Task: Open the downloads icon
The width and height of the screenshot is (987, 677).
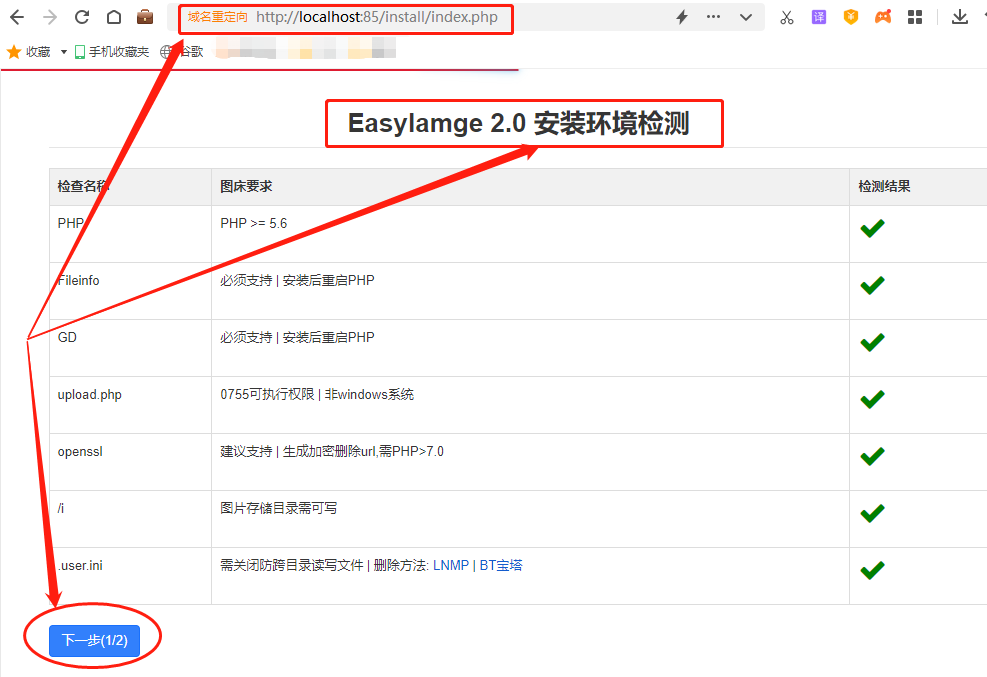Action: tap(960, 17)
